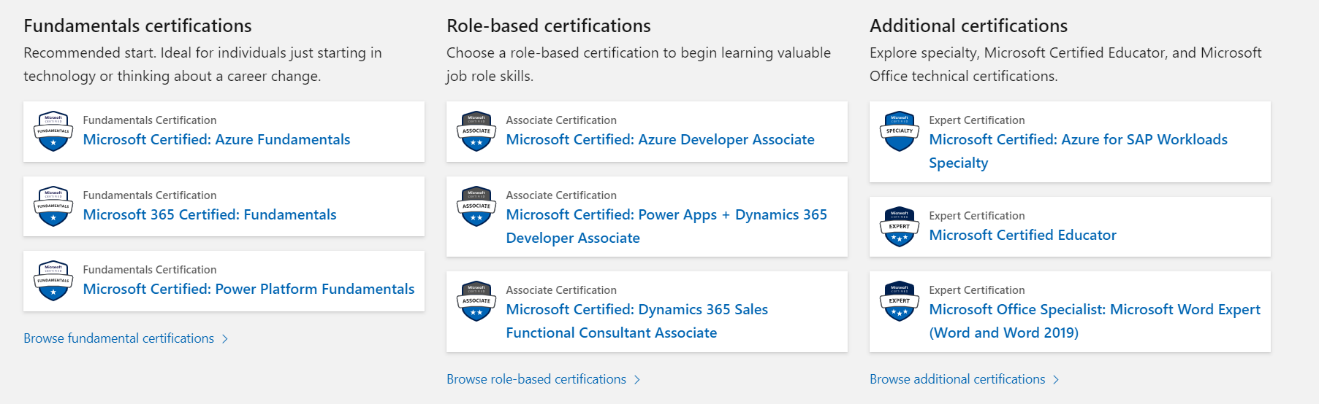The height and width of the screenshot is (404, 1319).
Task: Open Microsoft Certified: Azure Developer Associate link
Action: 660,140
